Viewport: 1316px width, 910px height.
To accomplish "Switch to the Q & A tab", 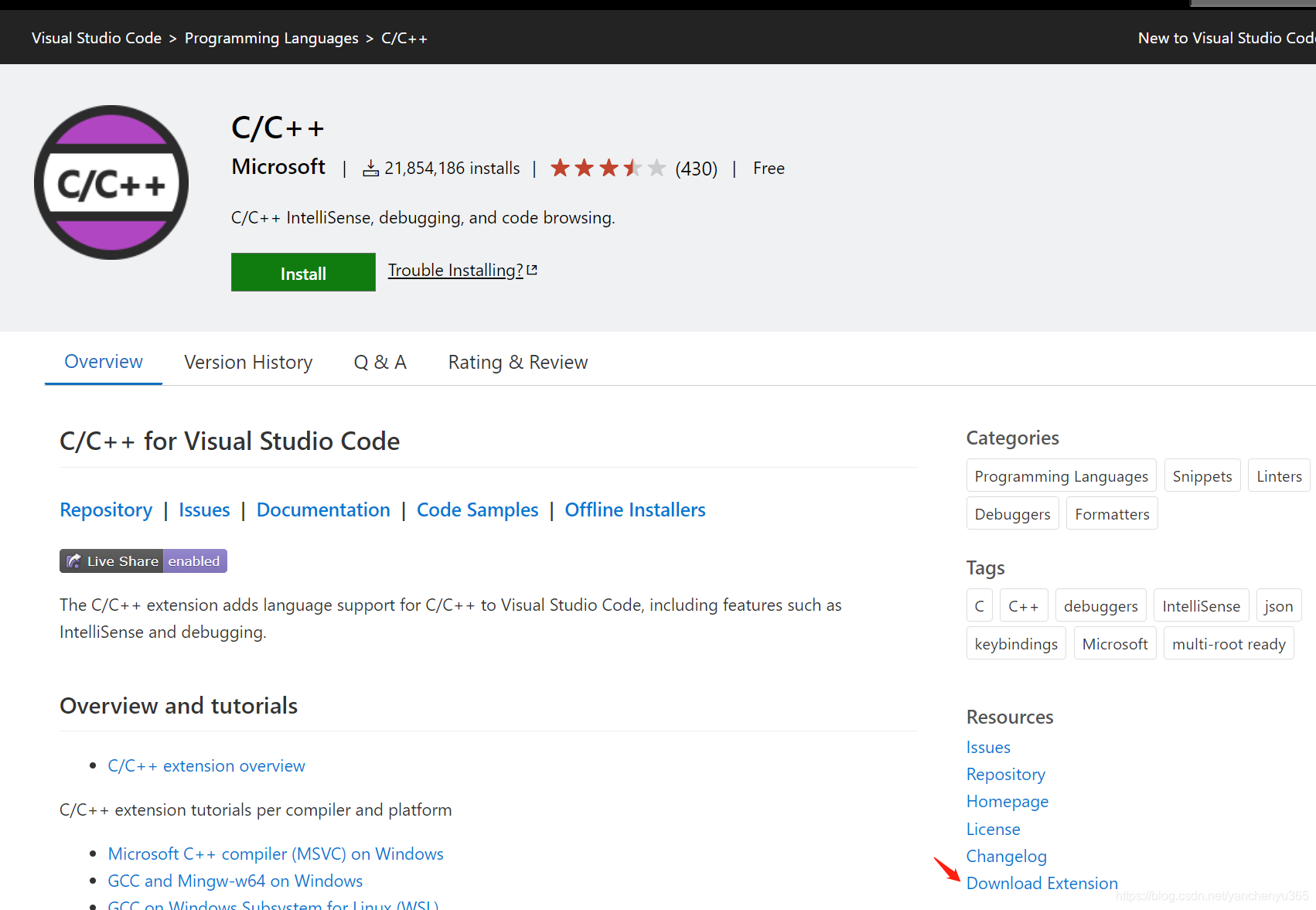I will tap(380, 362).
